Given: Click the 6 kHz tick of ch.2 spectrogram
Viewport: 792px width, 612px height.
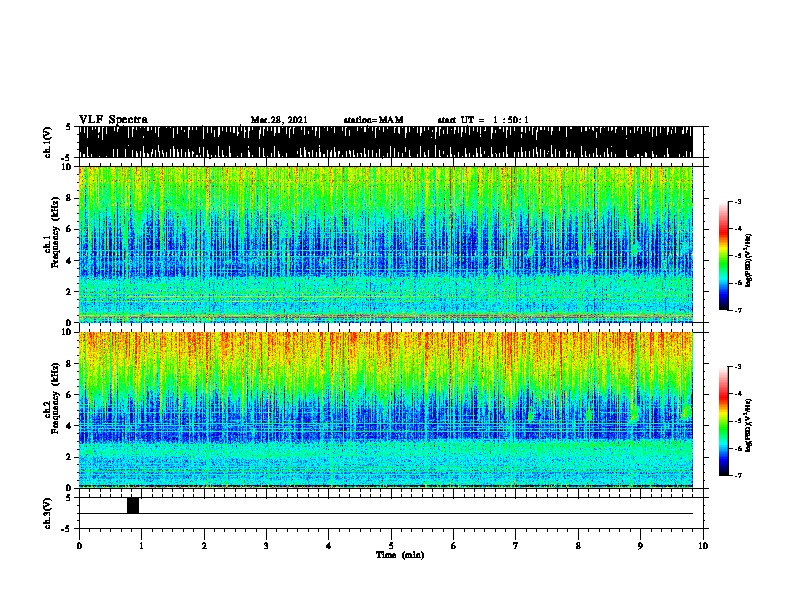Looking at the screenshot, I should (69, 395).
